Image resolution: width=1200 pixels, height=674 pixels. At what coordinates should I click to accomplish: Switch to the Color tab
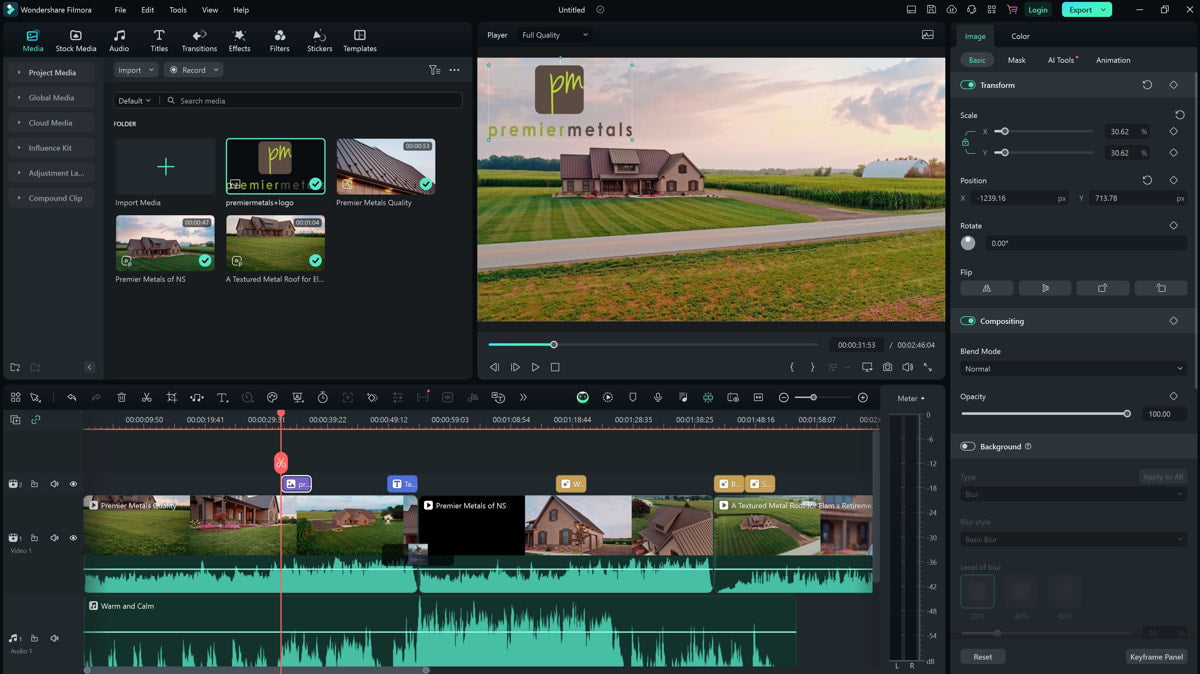(1020, 36)
